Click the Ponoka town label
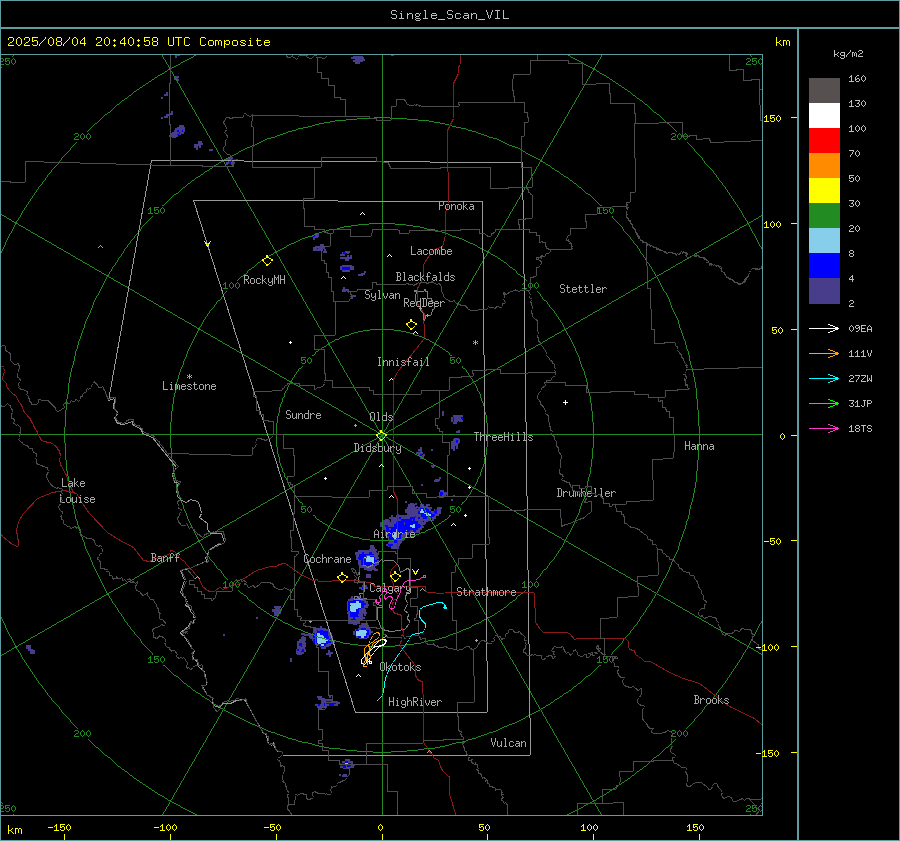Image resolution: width=900 pixels, height=841 pixels. [456, 206]
